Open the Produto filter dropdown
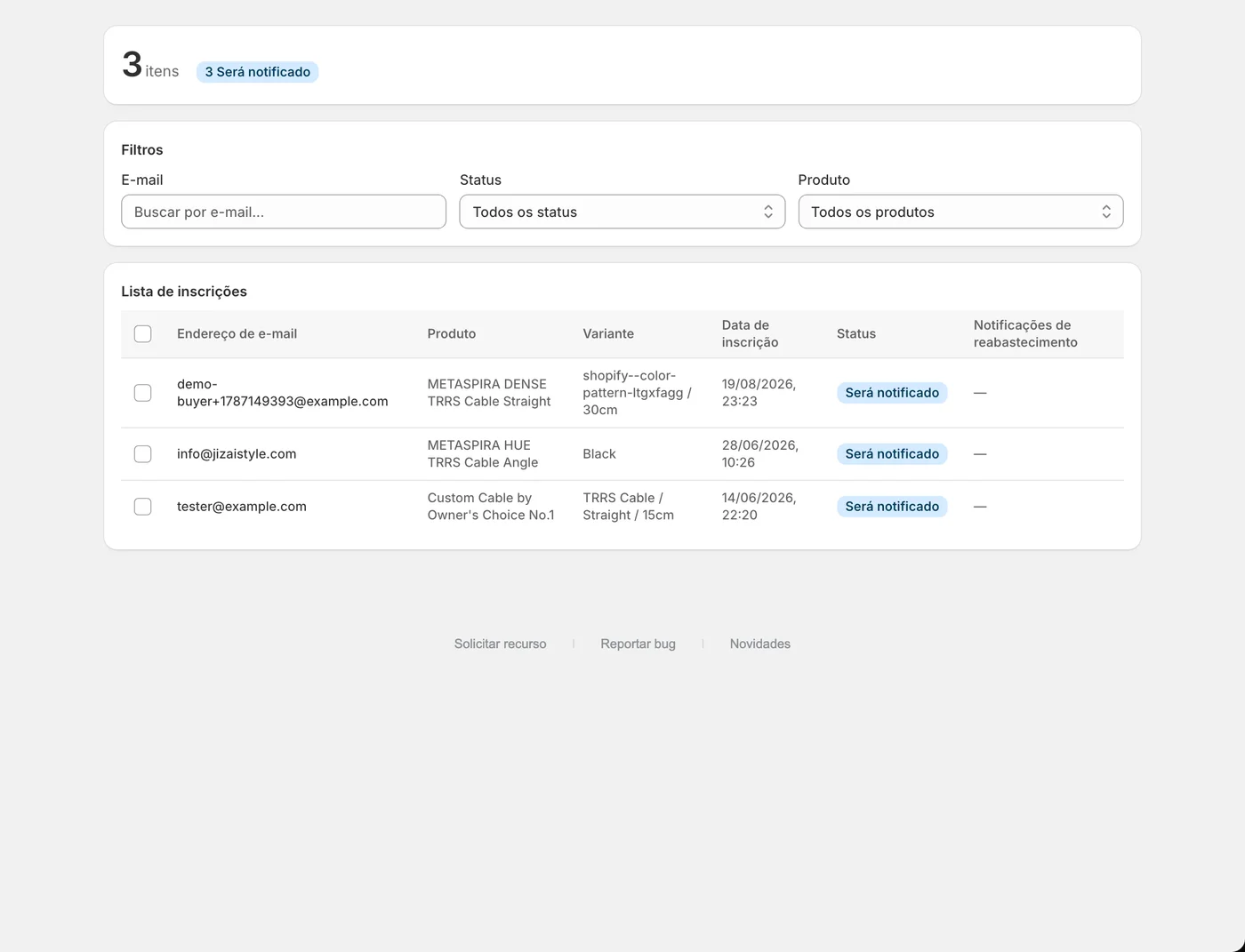 [960, 212]
